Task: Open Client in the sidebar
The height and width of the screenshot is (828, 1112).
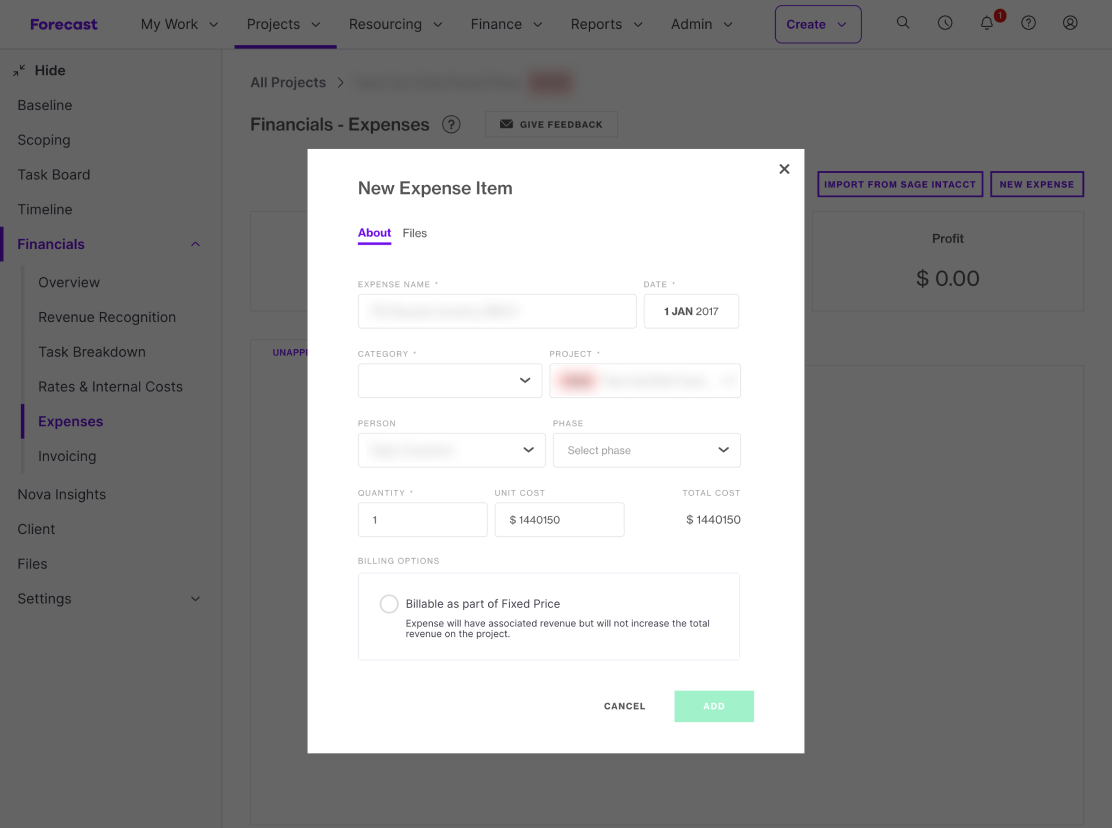Action: [x=36, y=529]
